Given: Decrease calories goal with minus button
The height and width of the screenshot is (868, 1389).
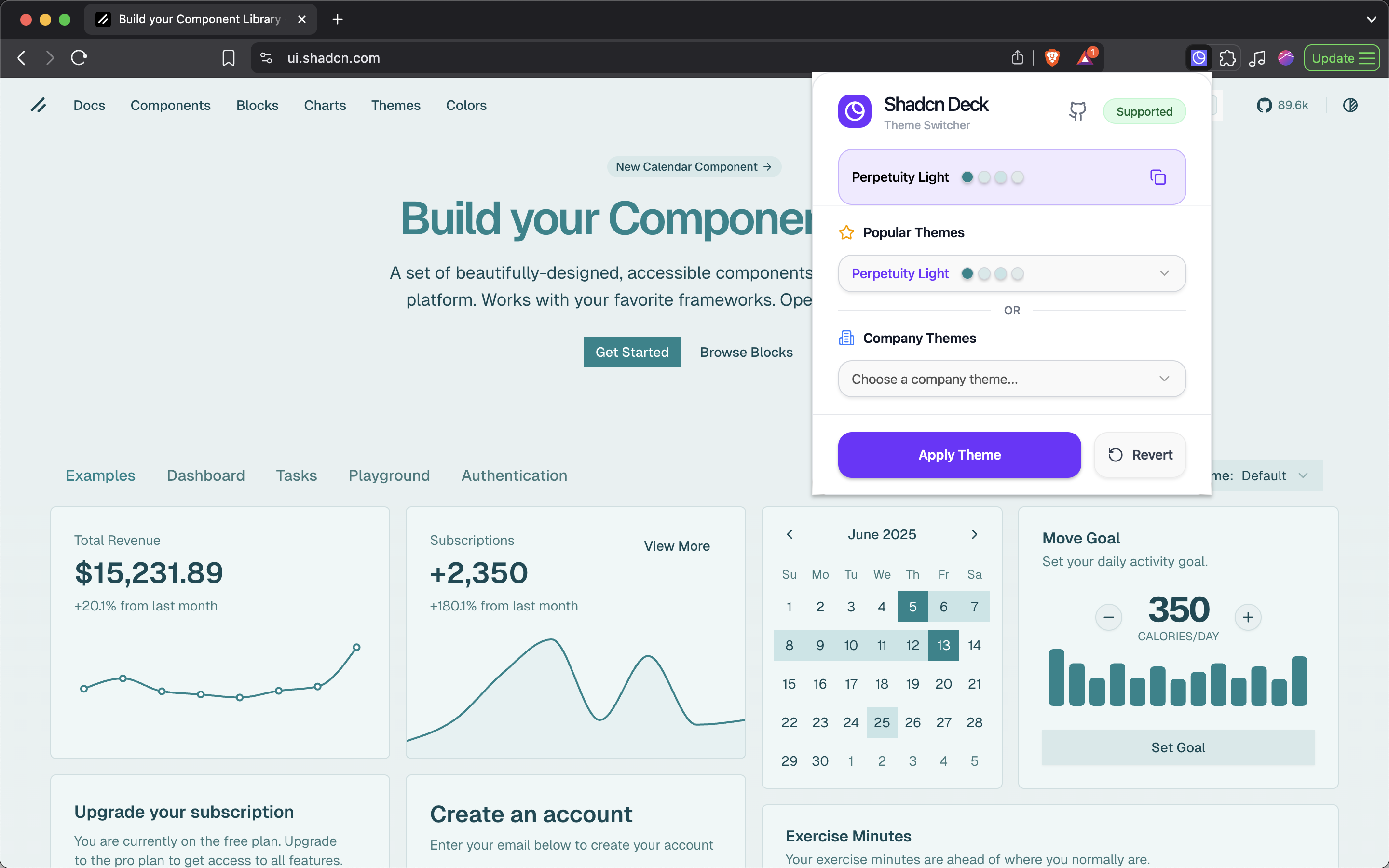Looking at the screenshot, I should [1108, 617].
